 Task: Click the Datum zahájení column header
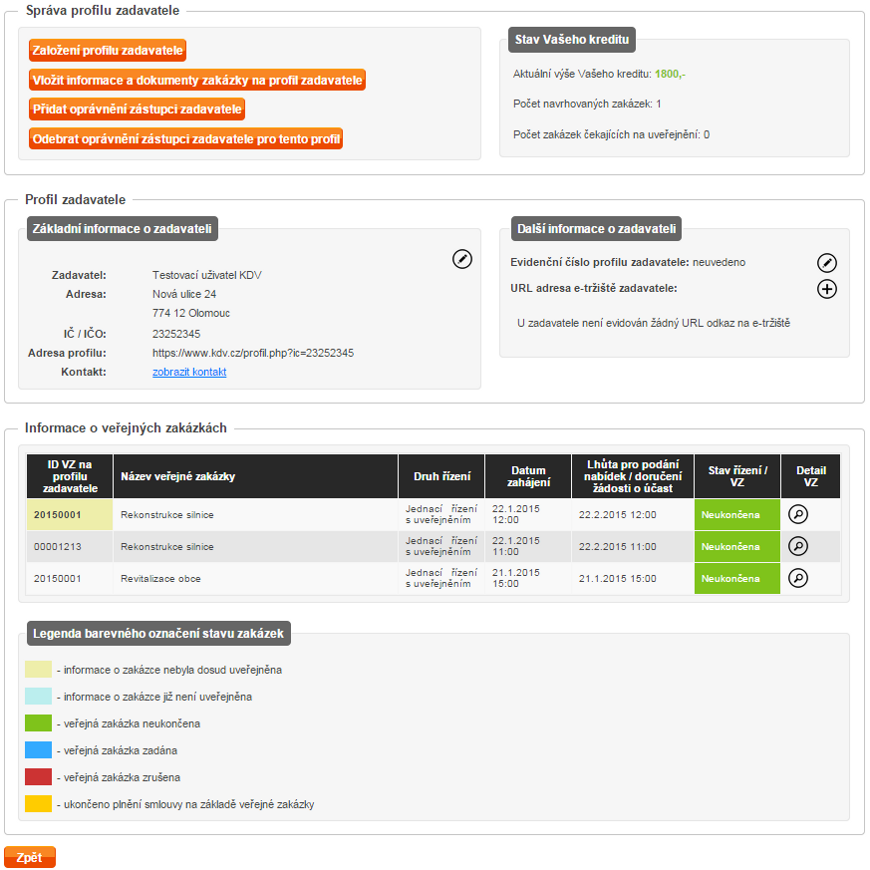click(x=528, y=476)
